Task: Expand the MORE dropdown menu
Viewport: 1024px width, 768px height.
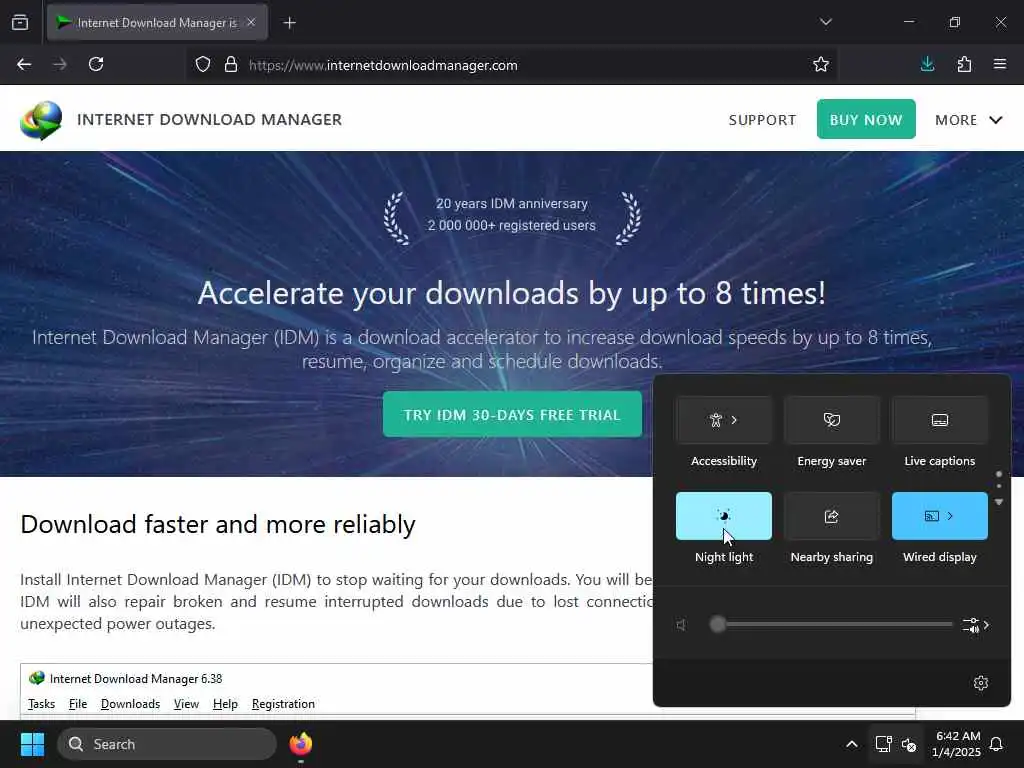Action: (968, 120)
